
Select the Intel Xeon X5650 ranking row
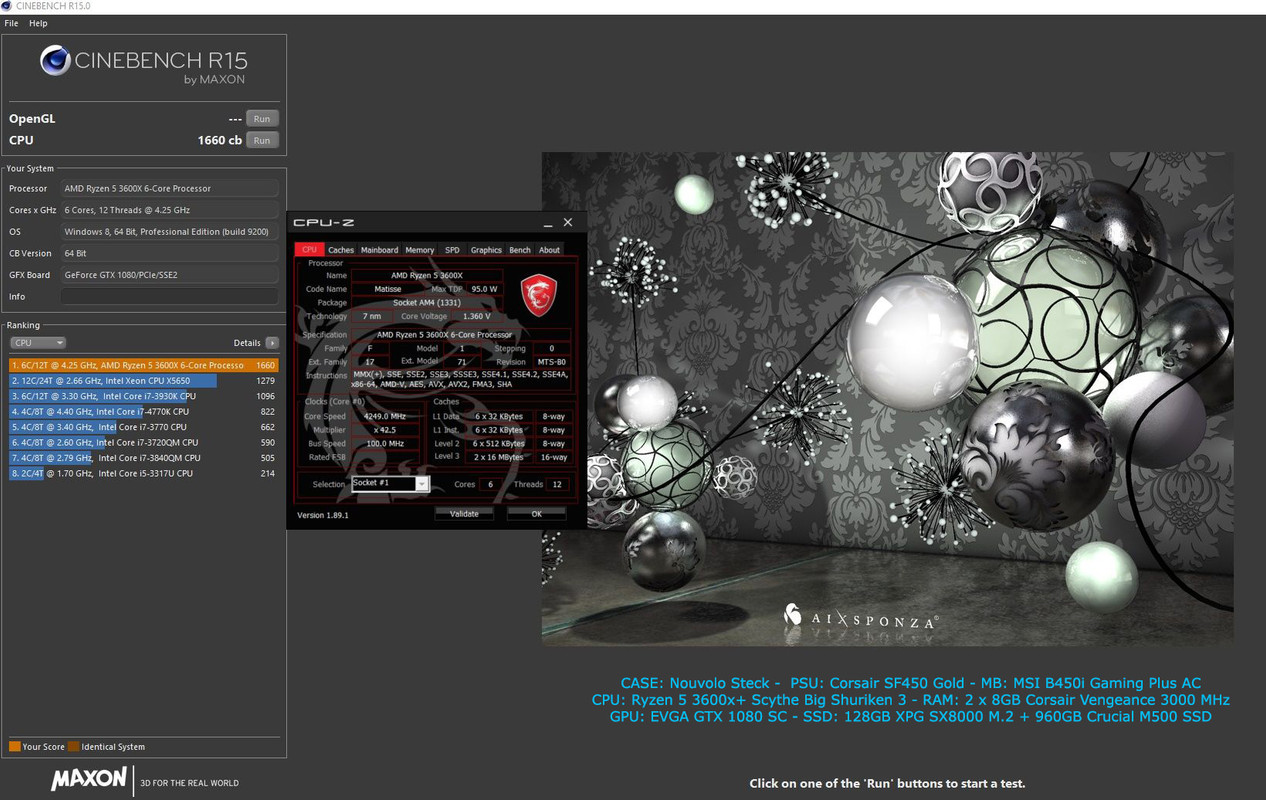(x=144, y=381)
